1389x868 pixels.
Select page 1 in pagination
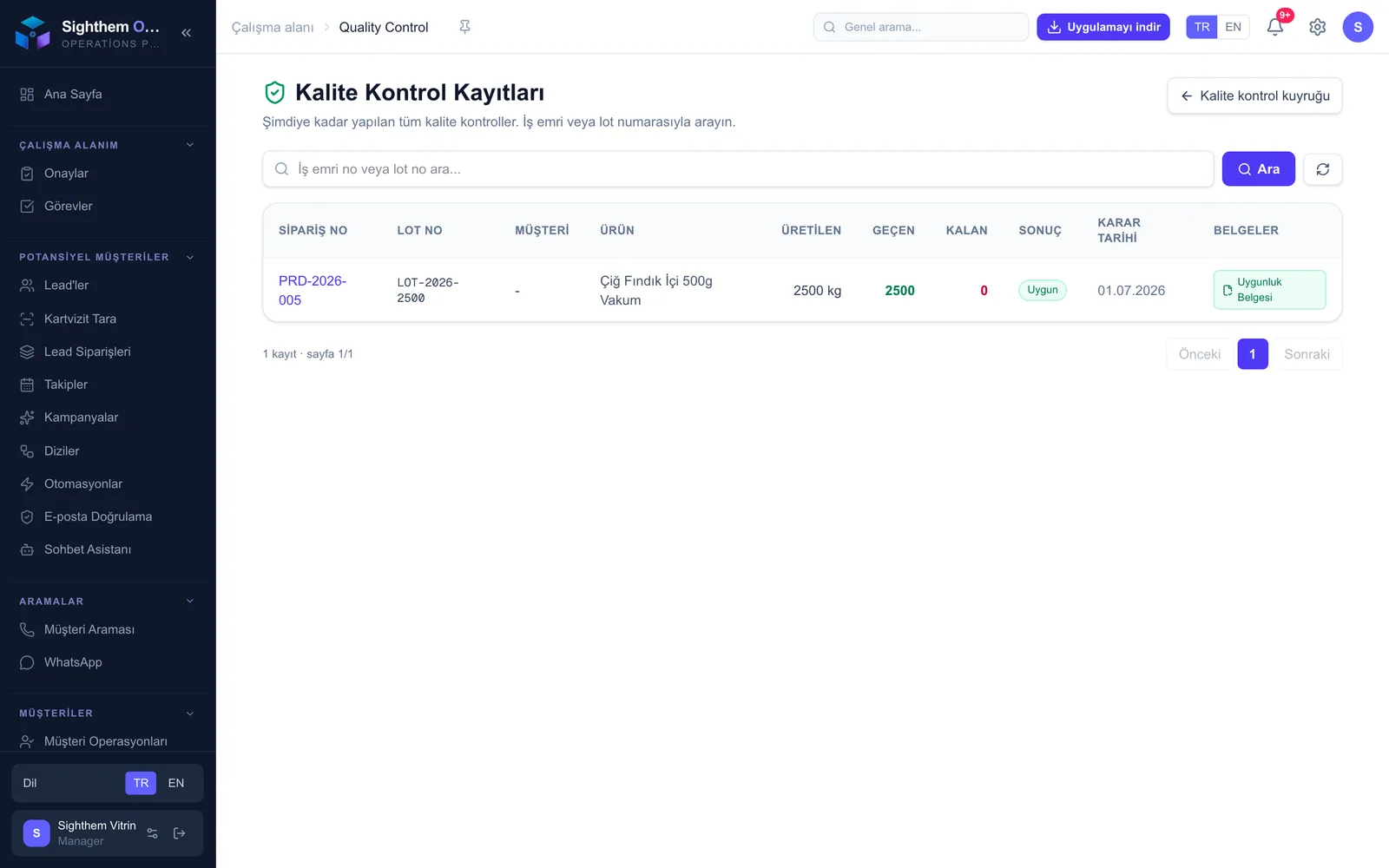click(1253, 354)
